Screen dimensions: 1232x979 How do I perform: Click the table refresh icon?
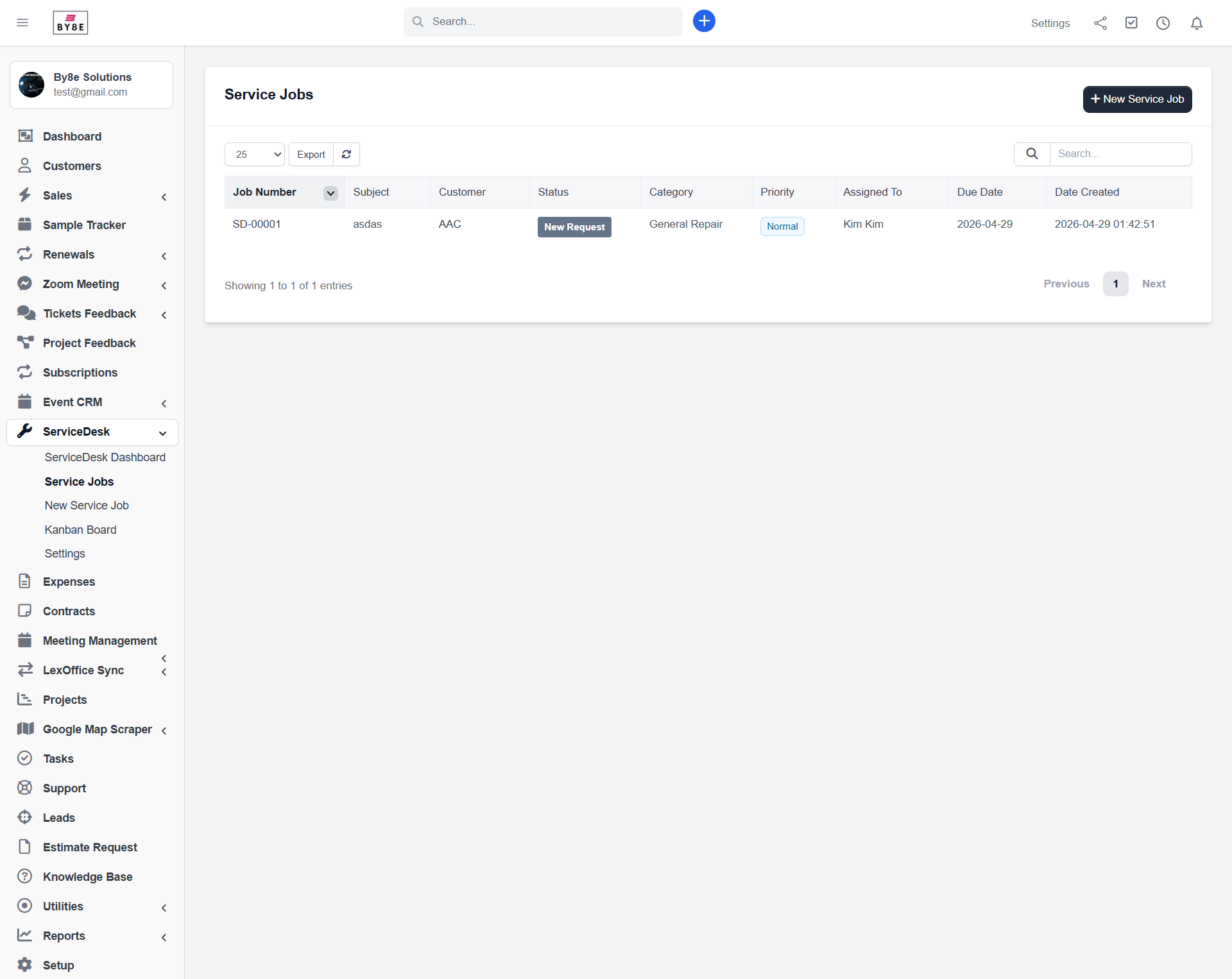[x=346, y=155]
